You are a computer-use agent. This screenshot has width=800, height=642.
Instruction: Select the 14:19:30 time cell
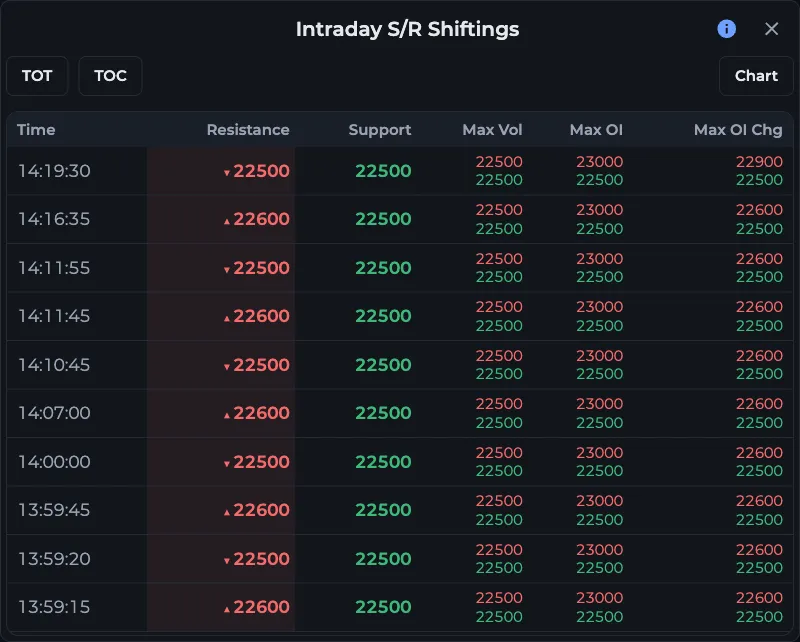54,170
